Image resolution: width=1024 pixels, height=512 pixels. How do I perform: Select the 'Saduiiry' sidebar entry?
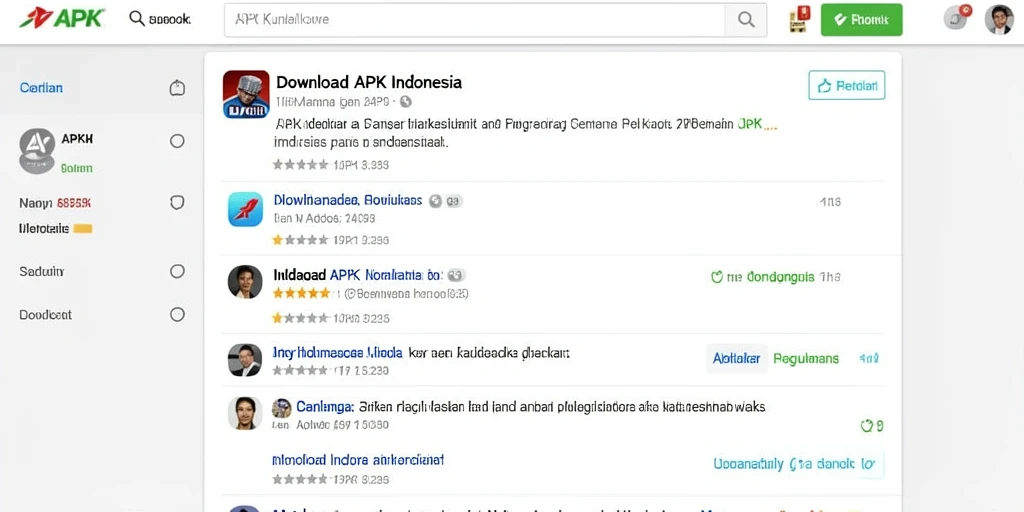[42, 272]
